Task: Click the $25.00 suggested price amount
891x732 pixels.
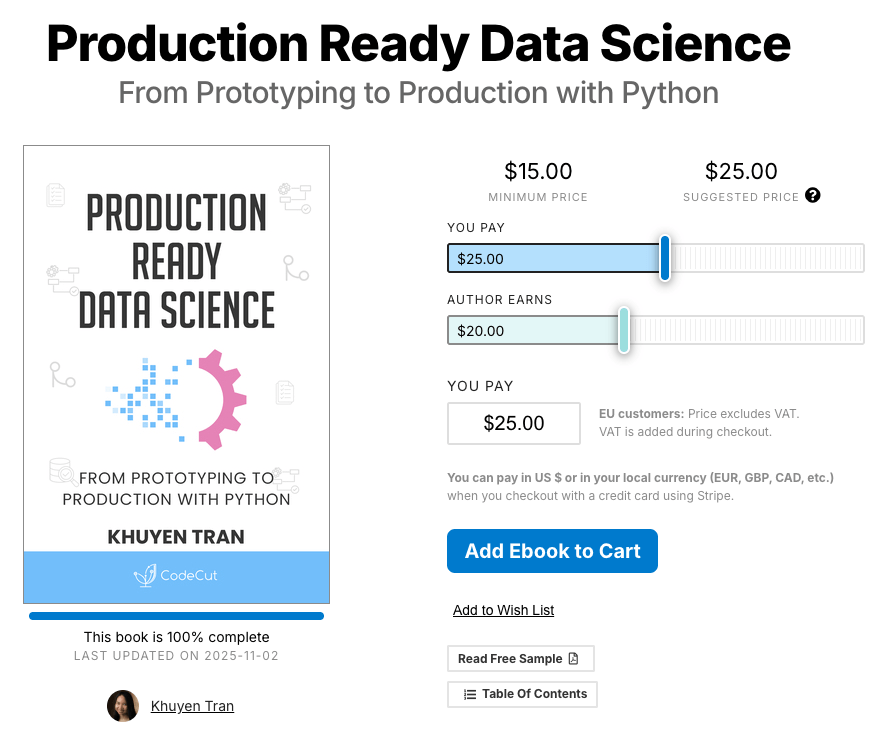Action: (741, 171)
